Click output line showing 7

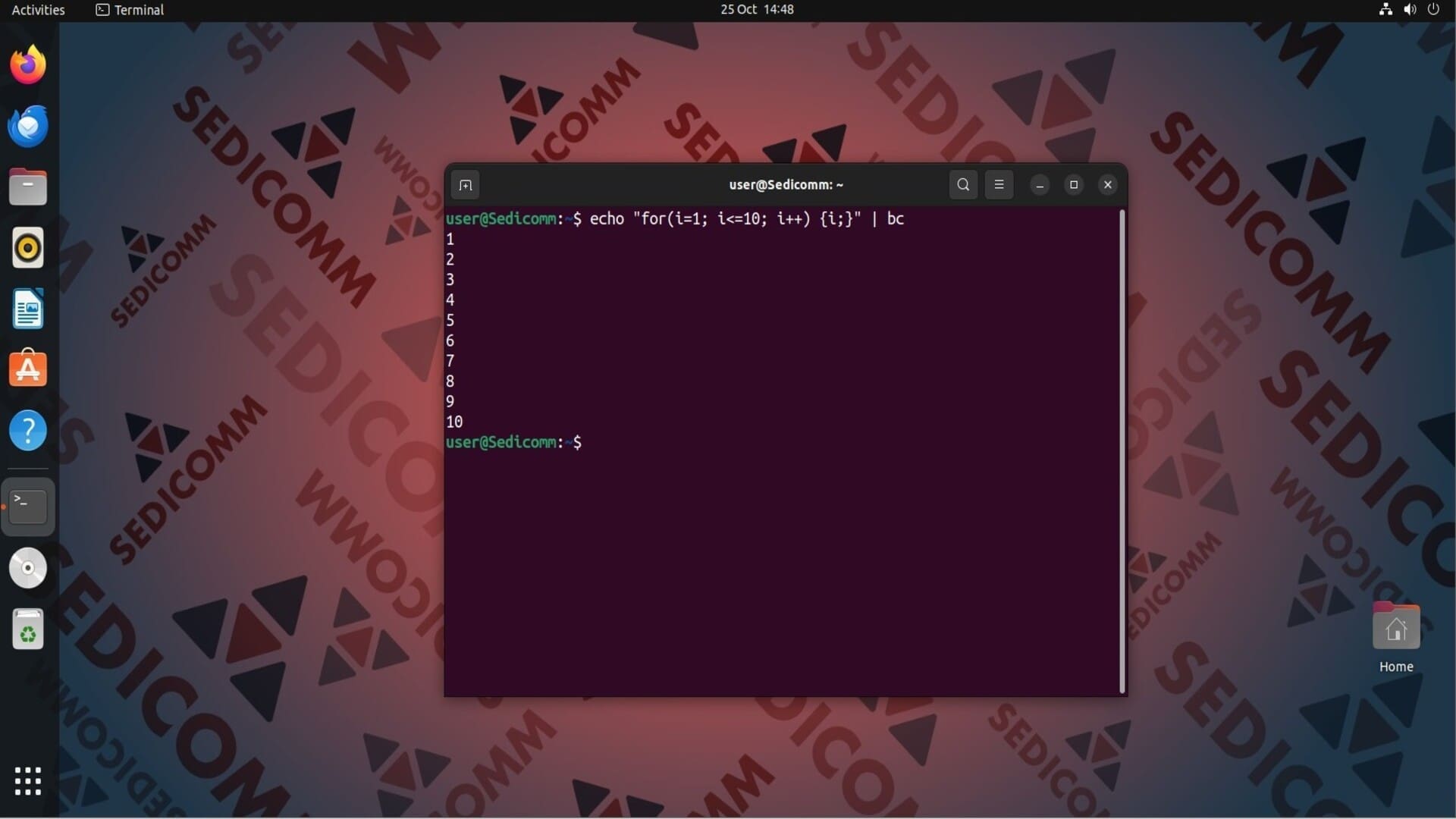coord(450,362)
